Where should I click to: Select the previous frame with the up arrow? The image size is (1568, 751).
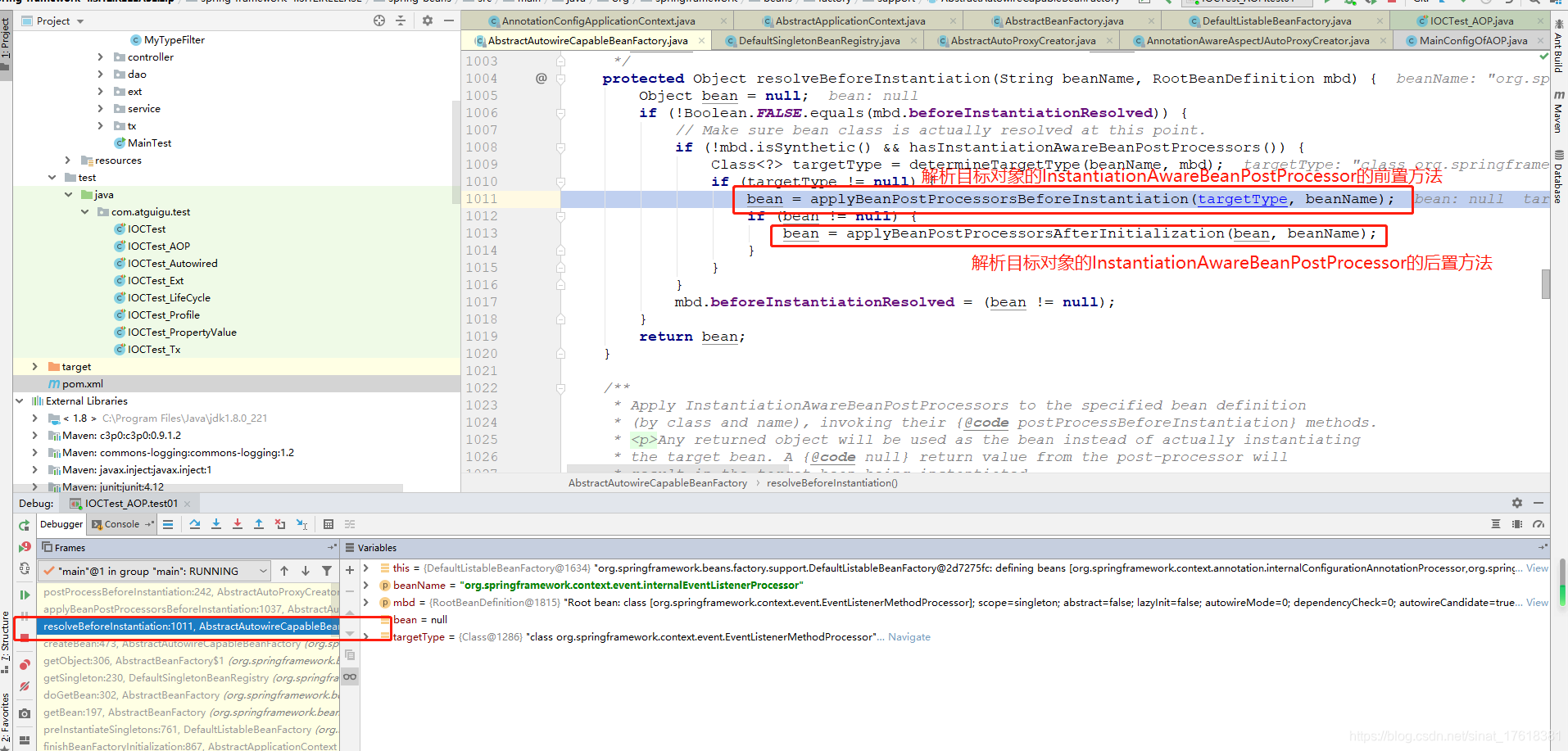click(x=284, y=571)
